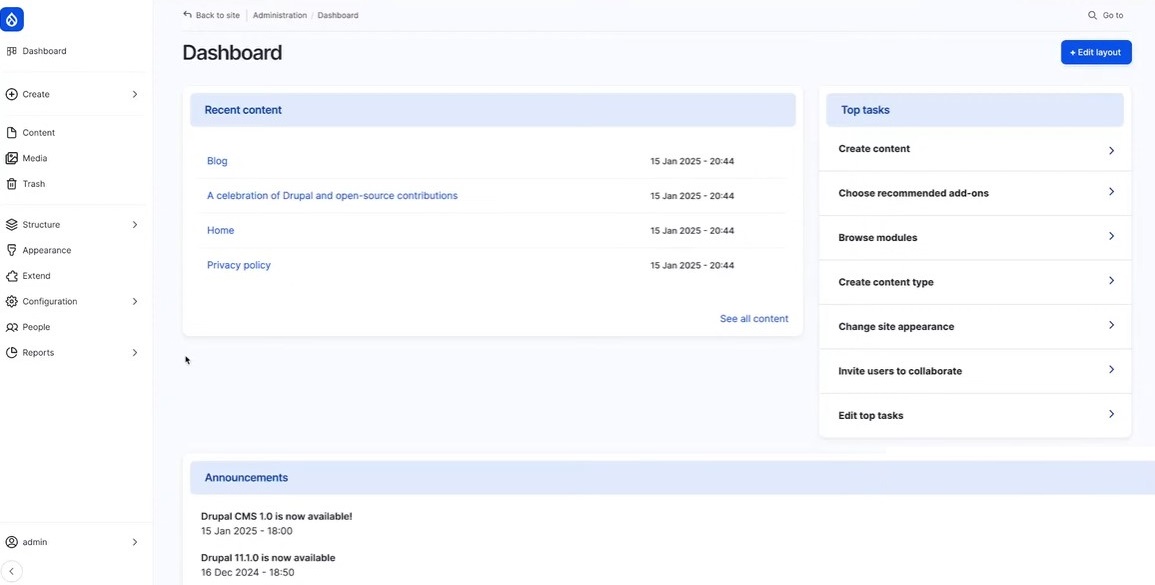The width and height of the screenshot is (1155, 585).
Task: Click the Recent content heading
Action: [243, 110]
